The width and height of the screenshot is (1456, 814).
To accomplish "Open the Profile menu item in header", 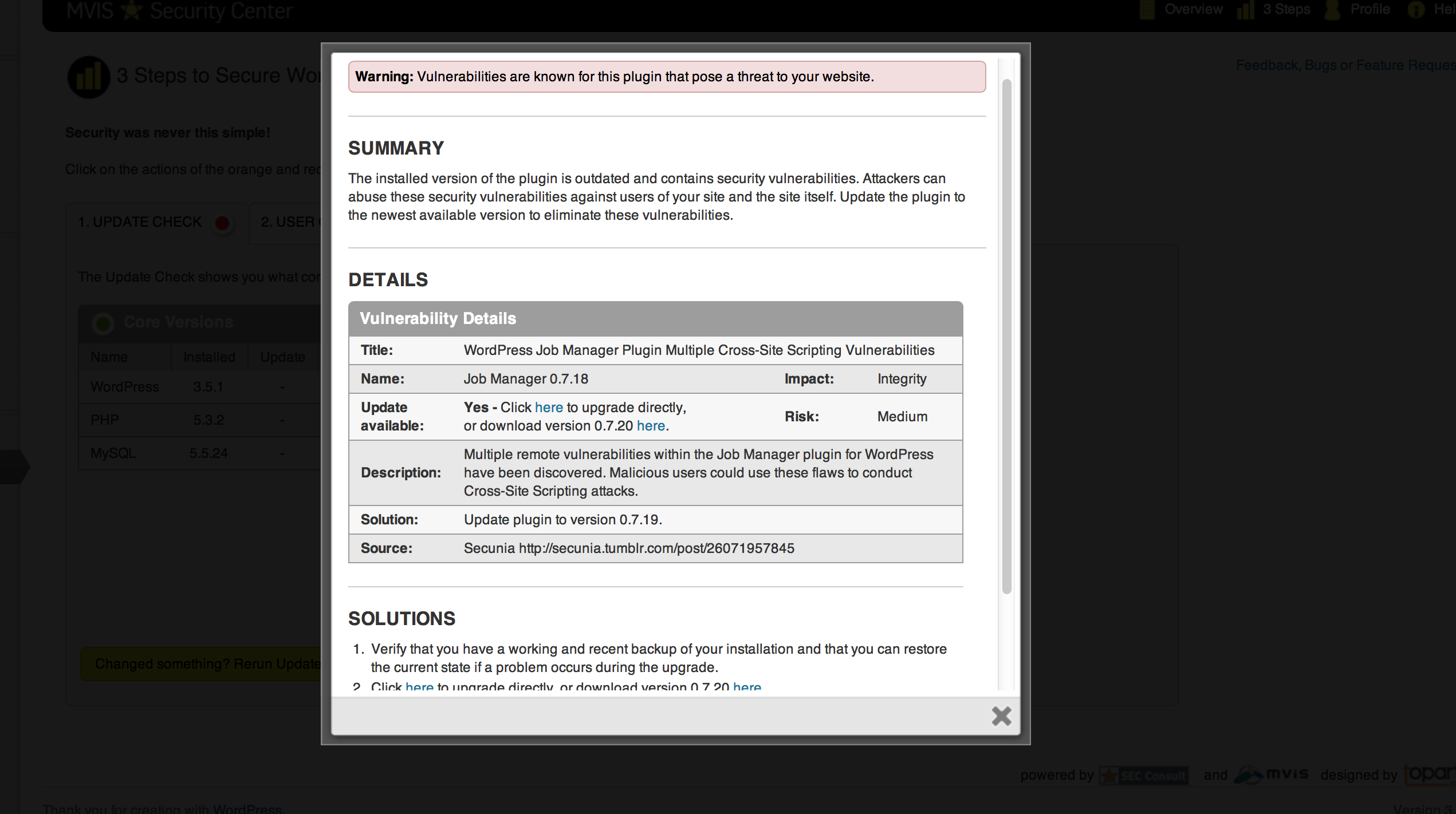I will (x=1370, y=9).
